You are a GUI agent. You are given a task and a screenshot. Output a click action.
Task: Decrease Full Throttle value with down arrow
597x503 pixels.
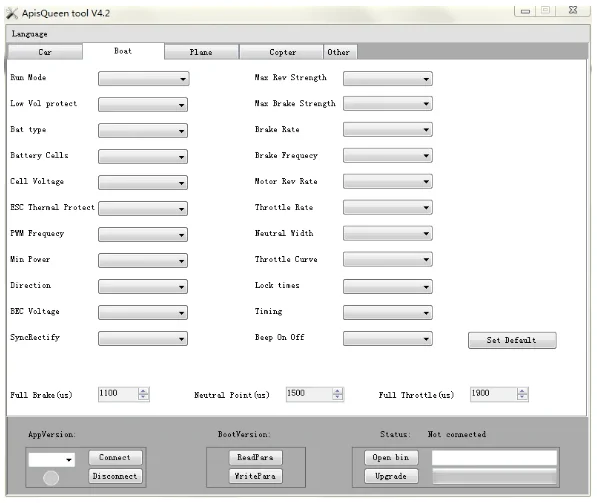pyautogui.click(x=522, y=397)
